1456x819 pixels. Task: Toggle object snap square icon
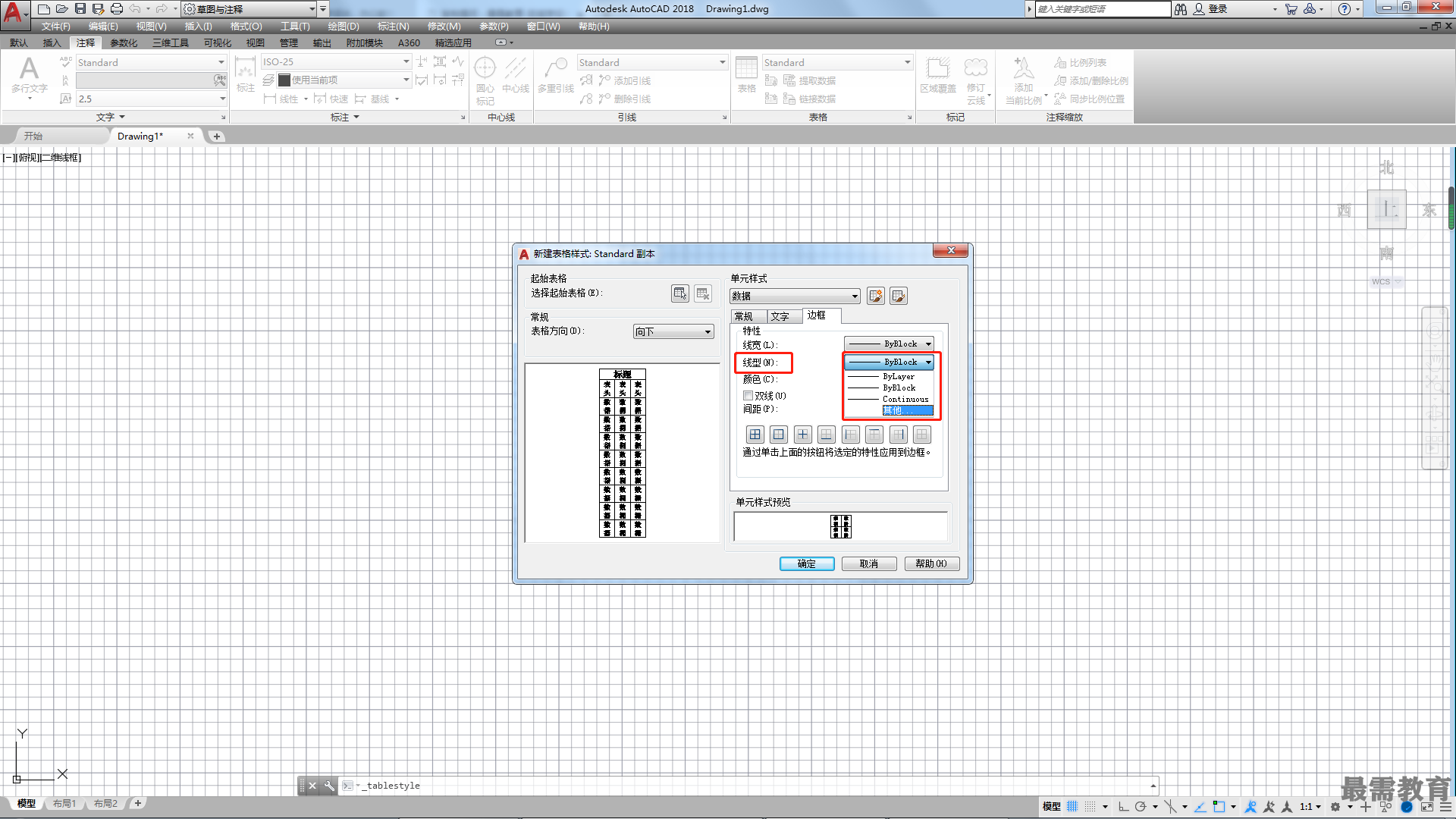pyautogui.click(x=1219, y=807)
